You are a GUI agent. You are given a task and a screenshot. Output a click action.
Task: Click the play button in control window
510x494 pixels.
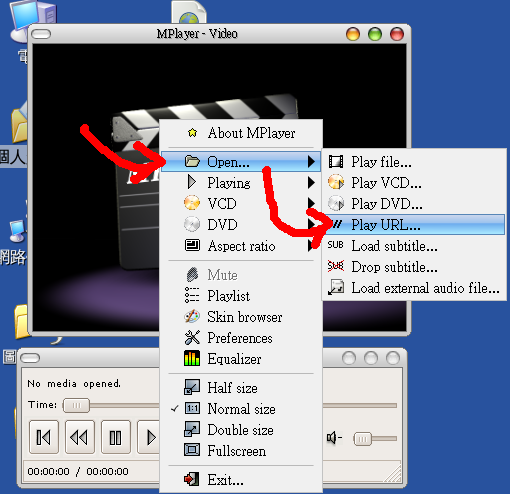point(149,437)
